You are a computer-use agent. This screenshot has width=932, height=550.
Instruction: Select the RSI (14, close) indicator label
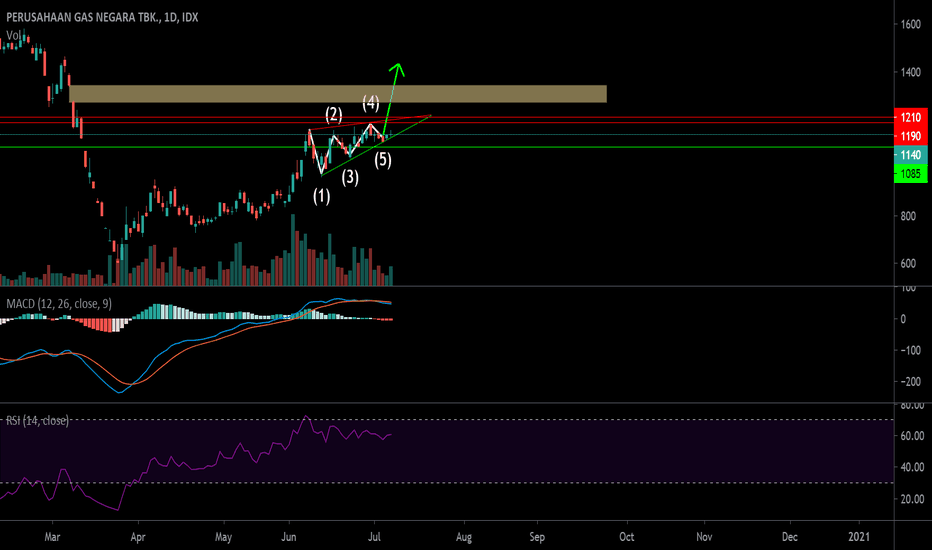click(x=37, y=420)
